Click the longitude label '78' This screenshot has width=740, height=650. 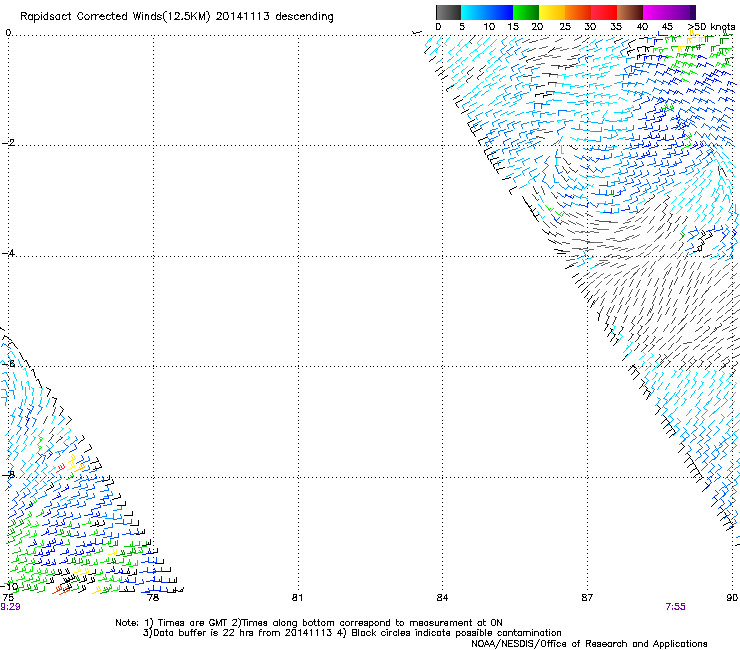point(153,598)
